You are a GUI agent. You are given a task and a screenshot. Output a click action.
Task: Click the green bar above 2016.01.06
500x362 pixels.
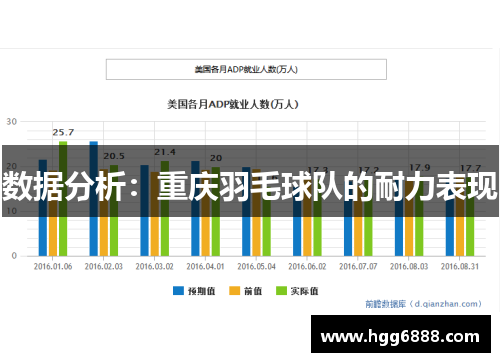(x=63, y=199)
